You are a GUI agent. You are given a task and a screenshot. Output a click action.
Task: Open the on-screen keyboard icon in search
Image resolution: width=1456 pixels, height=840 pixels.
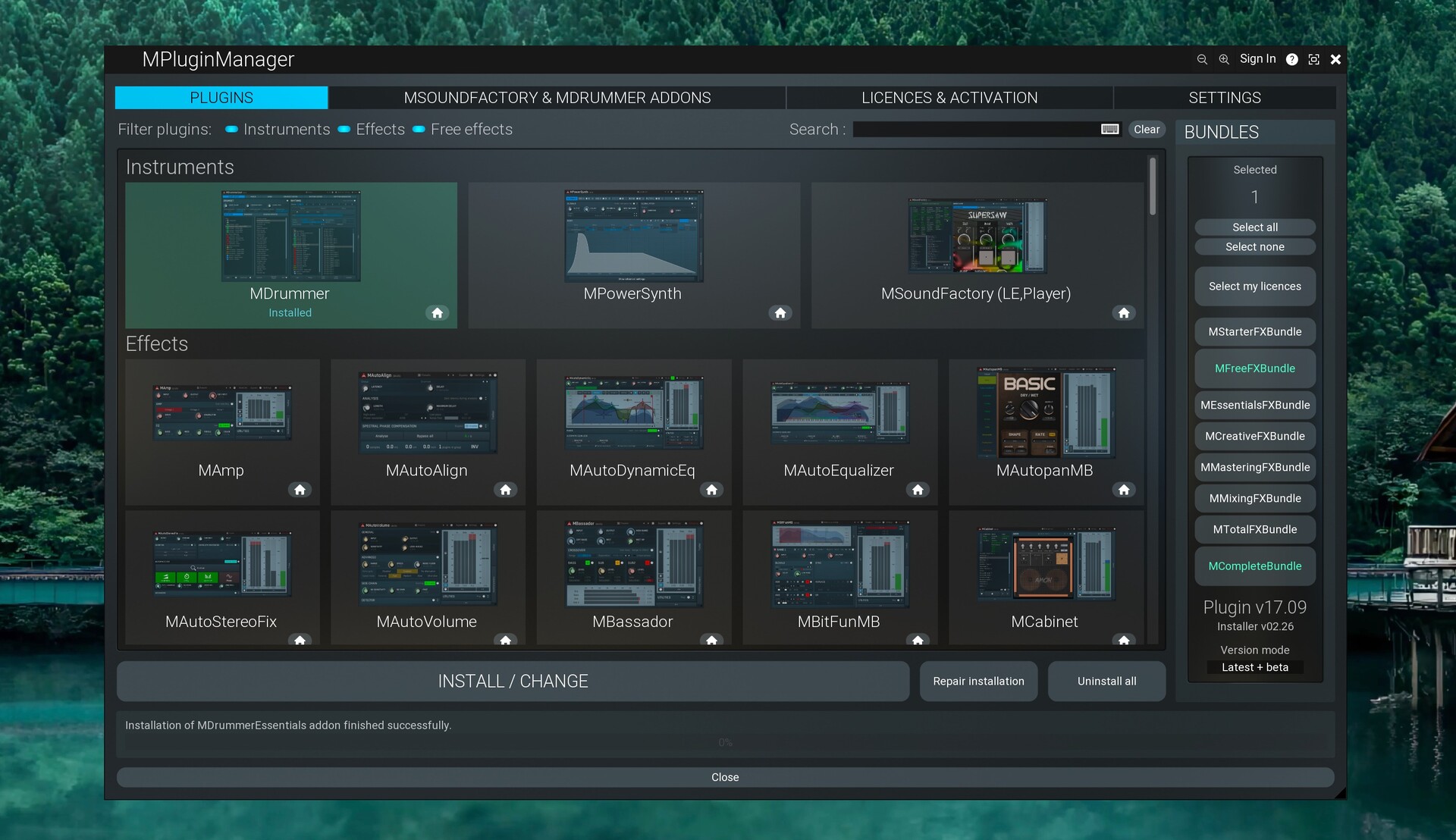point(1110,129)
